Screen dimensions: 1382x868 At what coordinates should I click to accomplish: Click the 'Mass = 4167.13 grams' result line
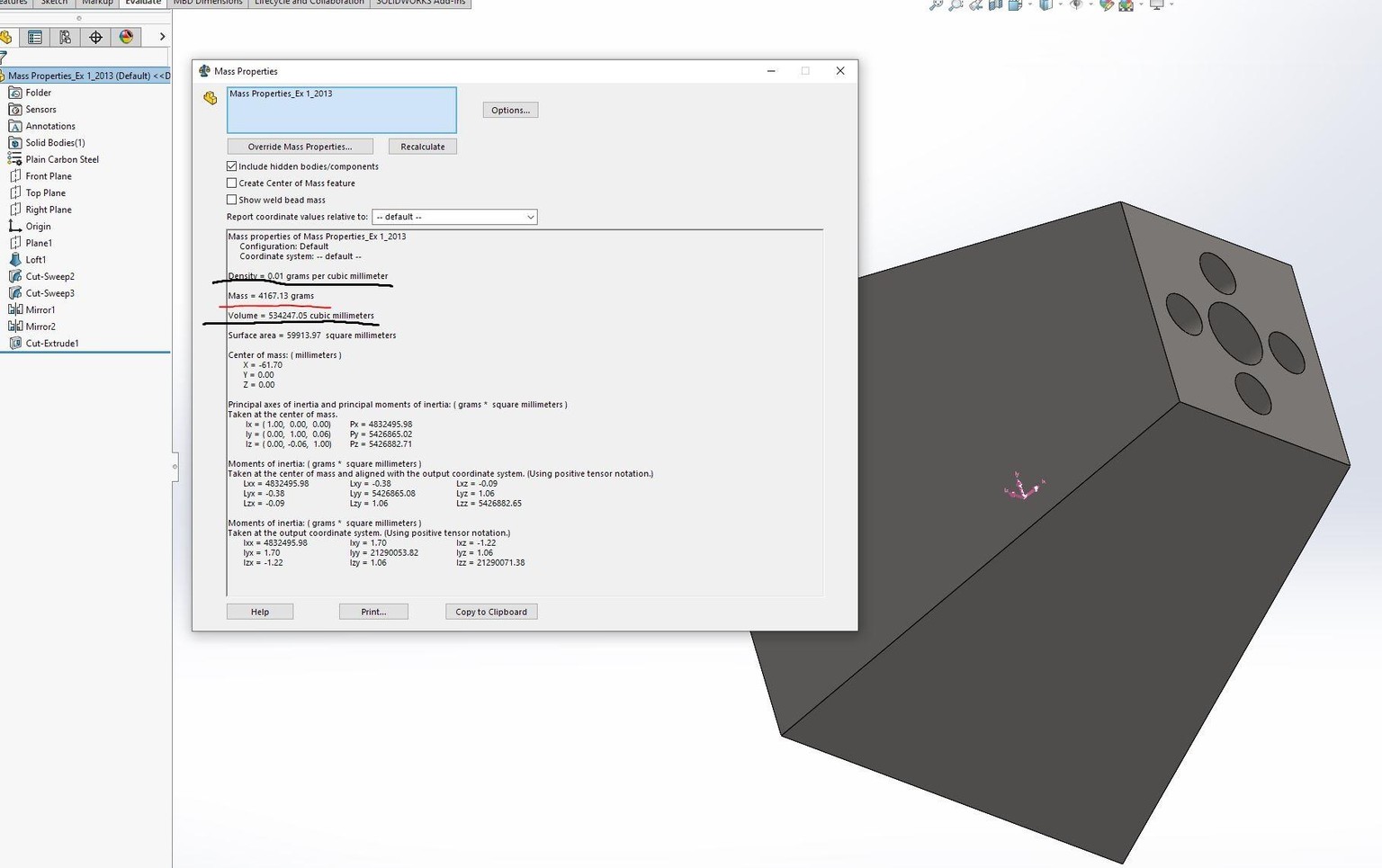[271, 296]
